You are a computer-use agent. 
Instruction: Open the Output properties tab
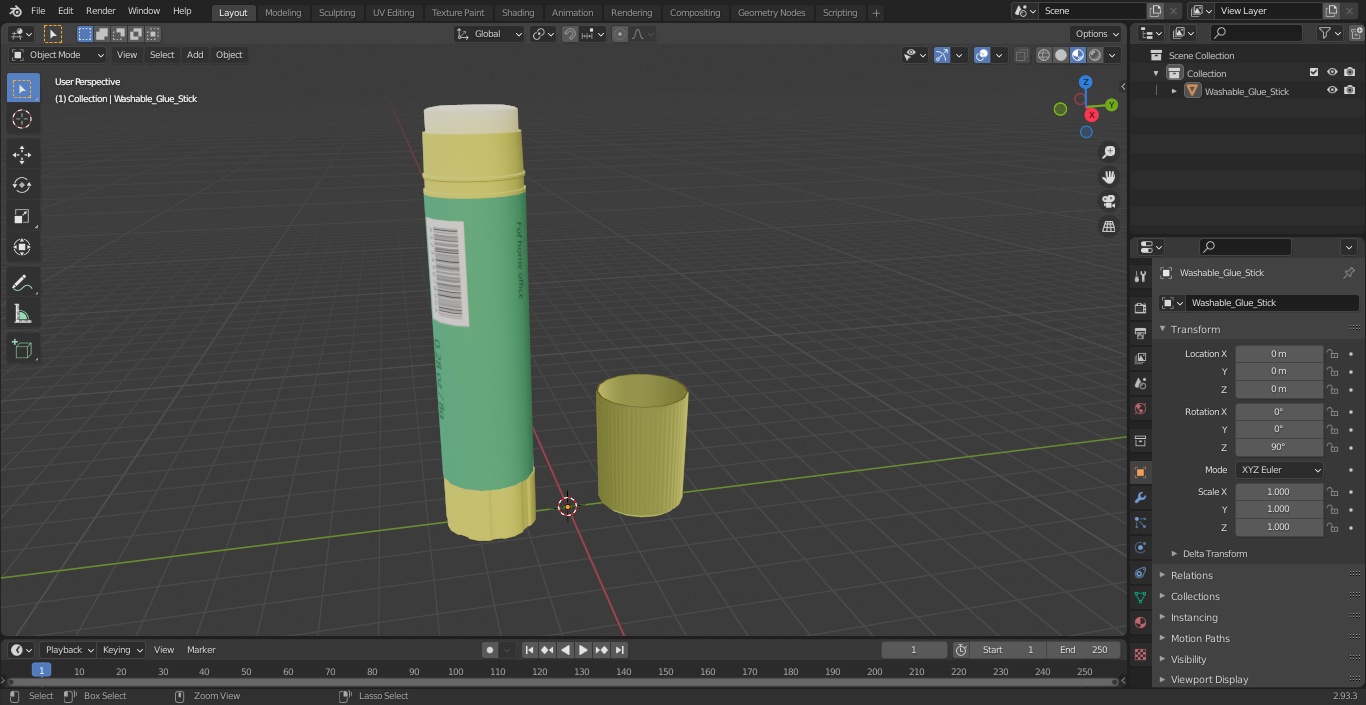pyautogui.click(x=1140, y=333)
